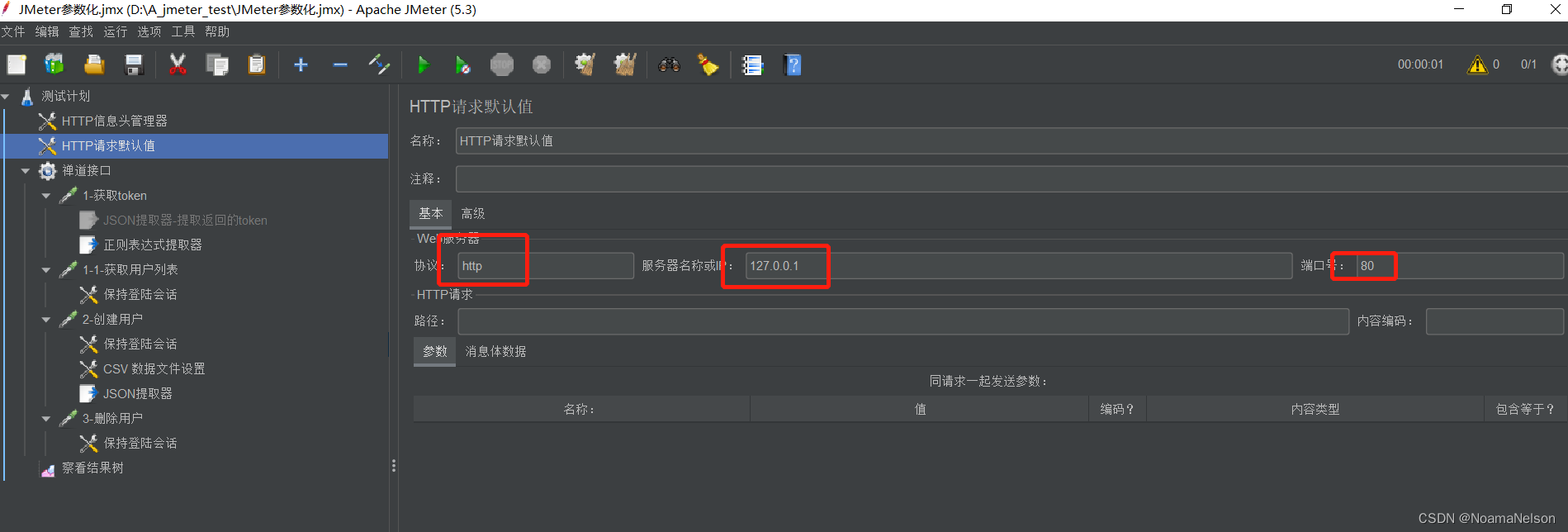
Task: Collapse all with the minus icon
Action: click(x=340, y=64)
